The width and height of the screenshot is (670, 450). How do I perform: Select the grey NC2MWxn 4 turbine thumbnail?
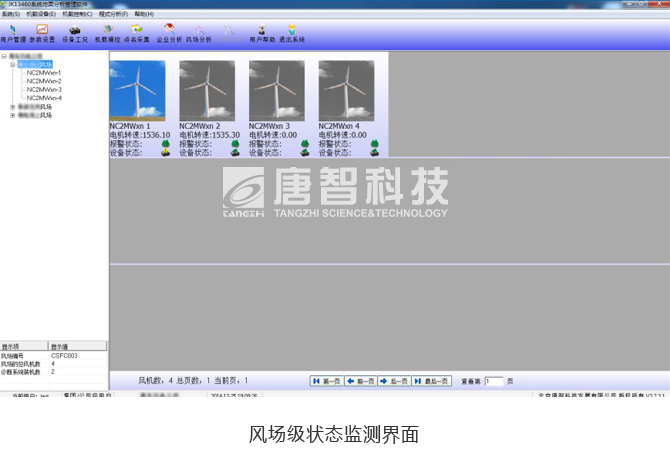(x=347, y=91)
